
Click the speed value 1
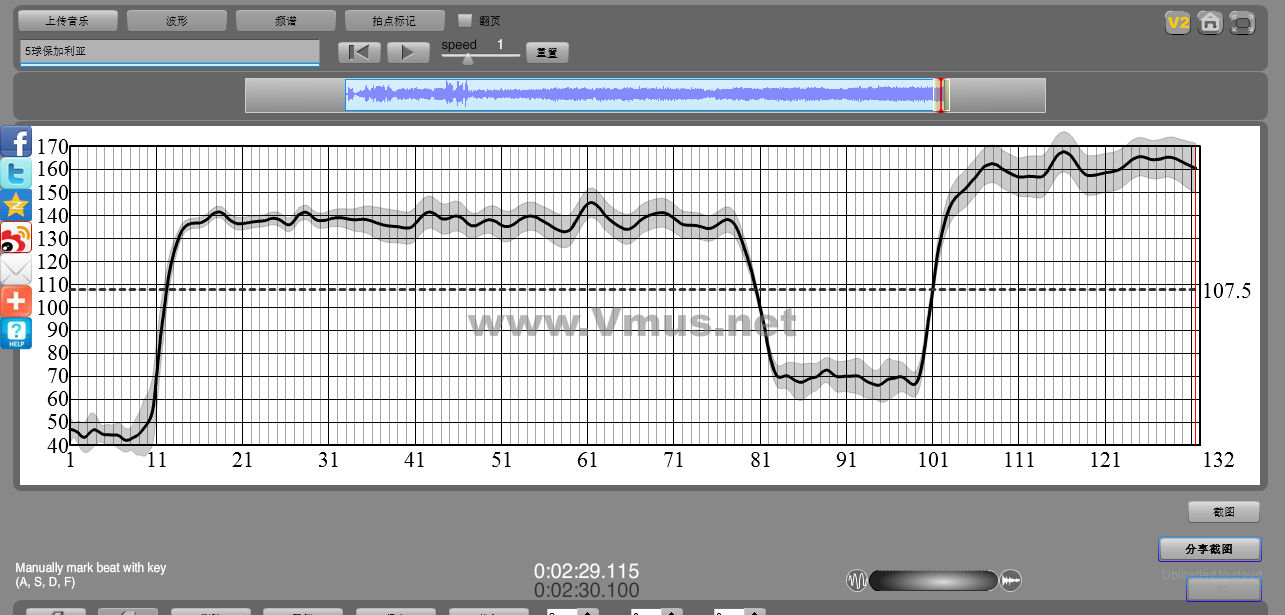pyautogui.click(x=501, y=44)
